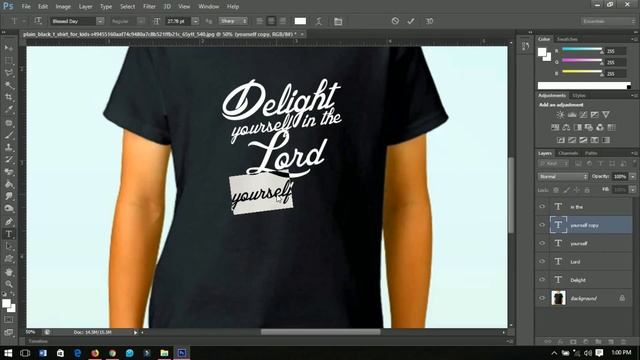Add a Photo Filter adjustment
Image resolution: width=640 pixels, height=360 pixels.
tap(589, 127)
